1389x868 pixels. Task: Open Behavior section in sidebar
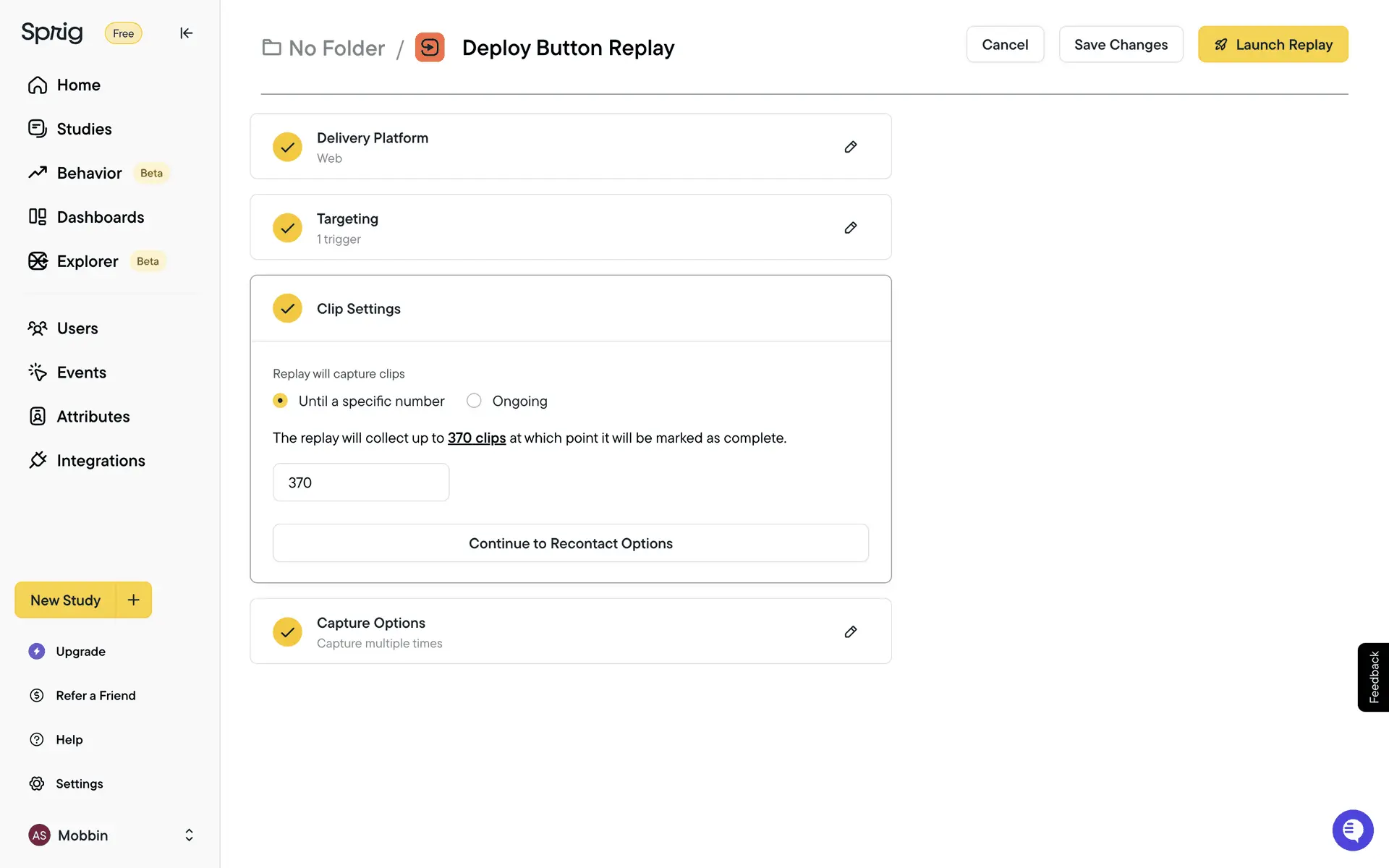tap(89, 173)
